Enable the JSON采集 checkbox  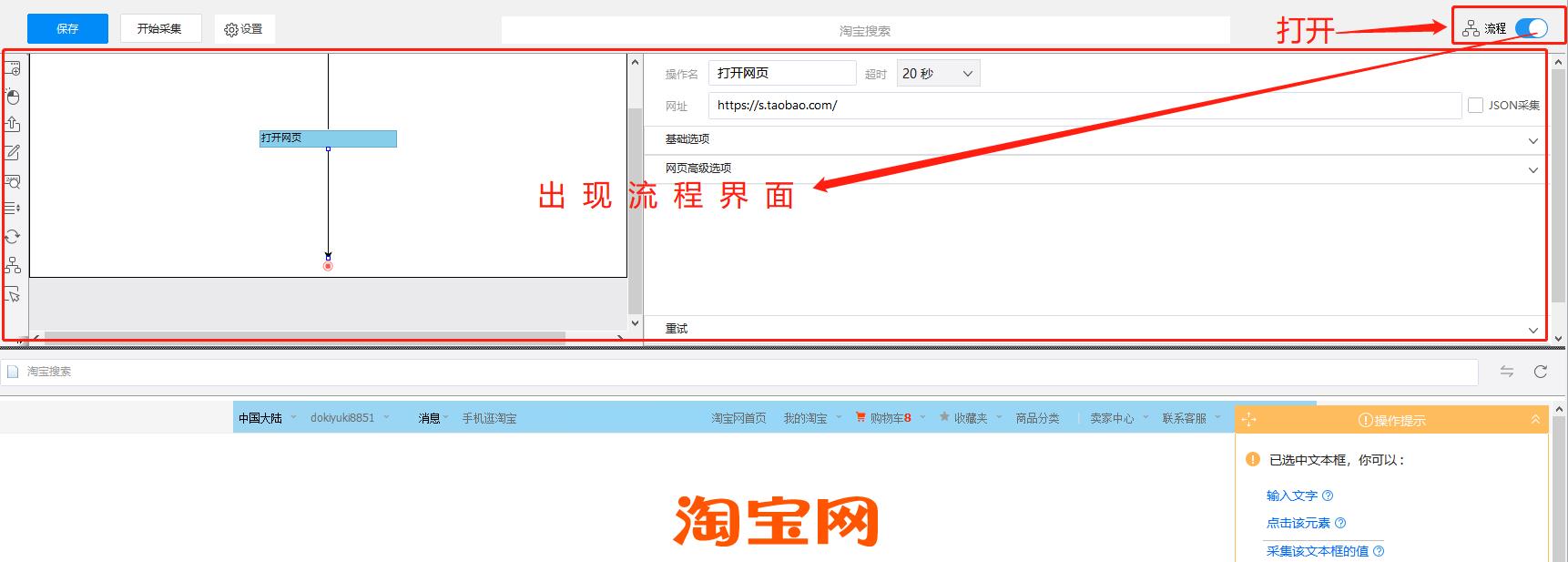coord(1475,106)
